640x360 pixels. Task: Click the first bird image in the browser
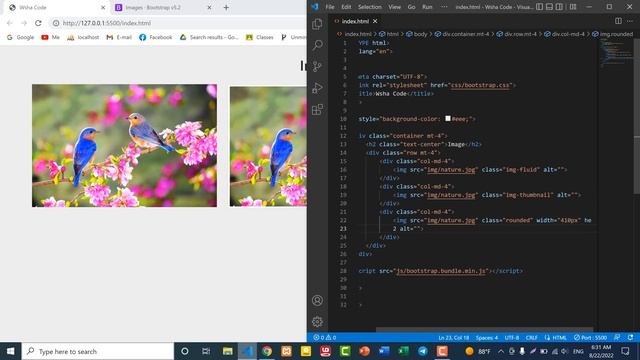[x=124, y=145]
